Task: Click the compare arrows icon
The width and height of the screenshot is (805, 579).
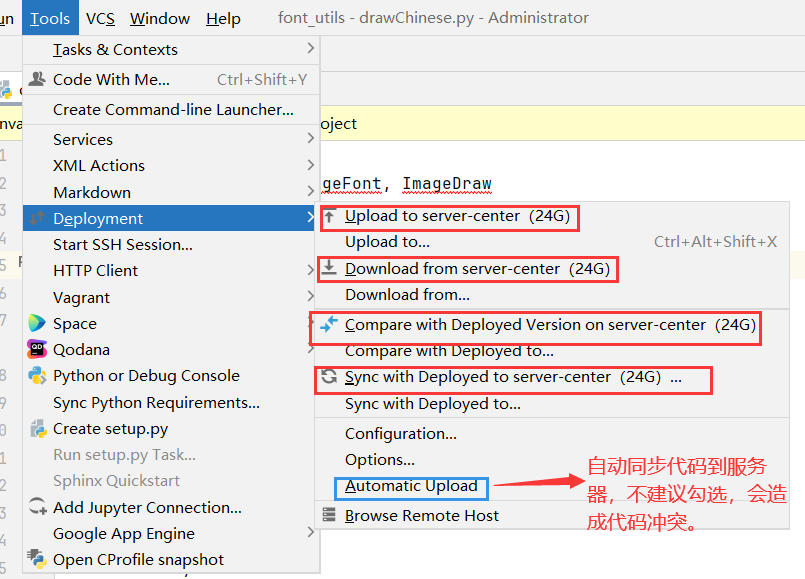Action: [x=329, y=324]
